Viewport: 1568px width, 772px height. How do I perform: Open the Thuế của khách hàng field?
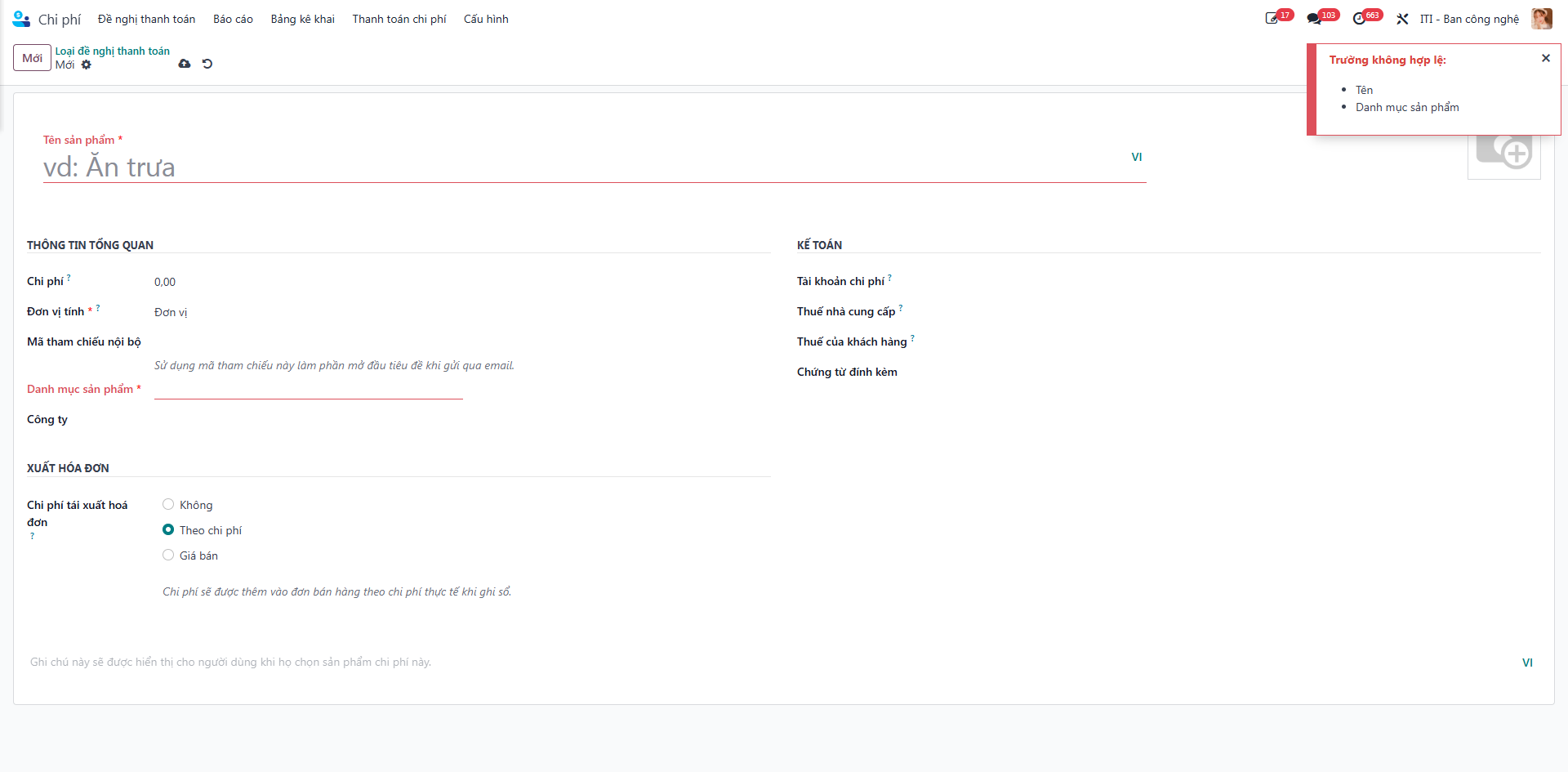click(x=1078, y=342)
